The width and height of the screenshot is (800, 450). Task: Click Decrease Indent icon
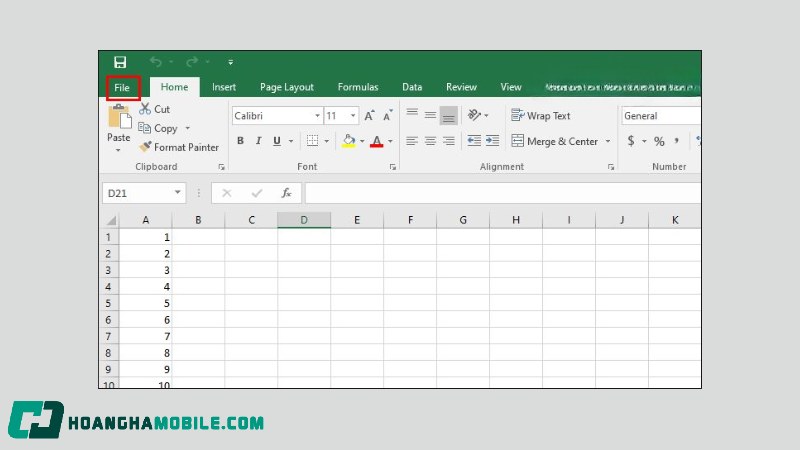[474, 141]
